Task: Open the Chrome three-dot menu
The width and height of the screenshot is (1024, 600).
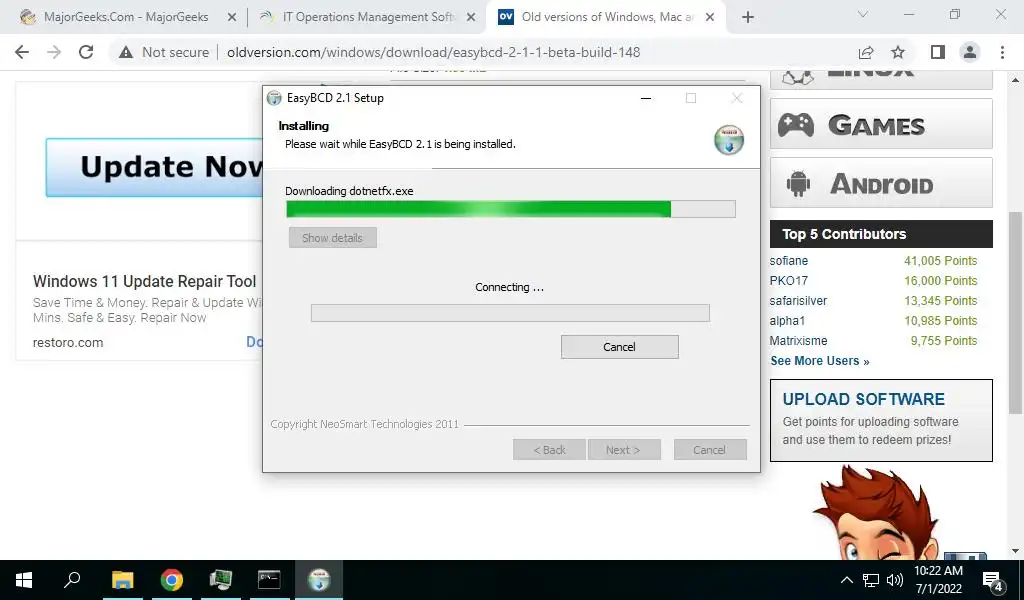Action: (1002, 52)
